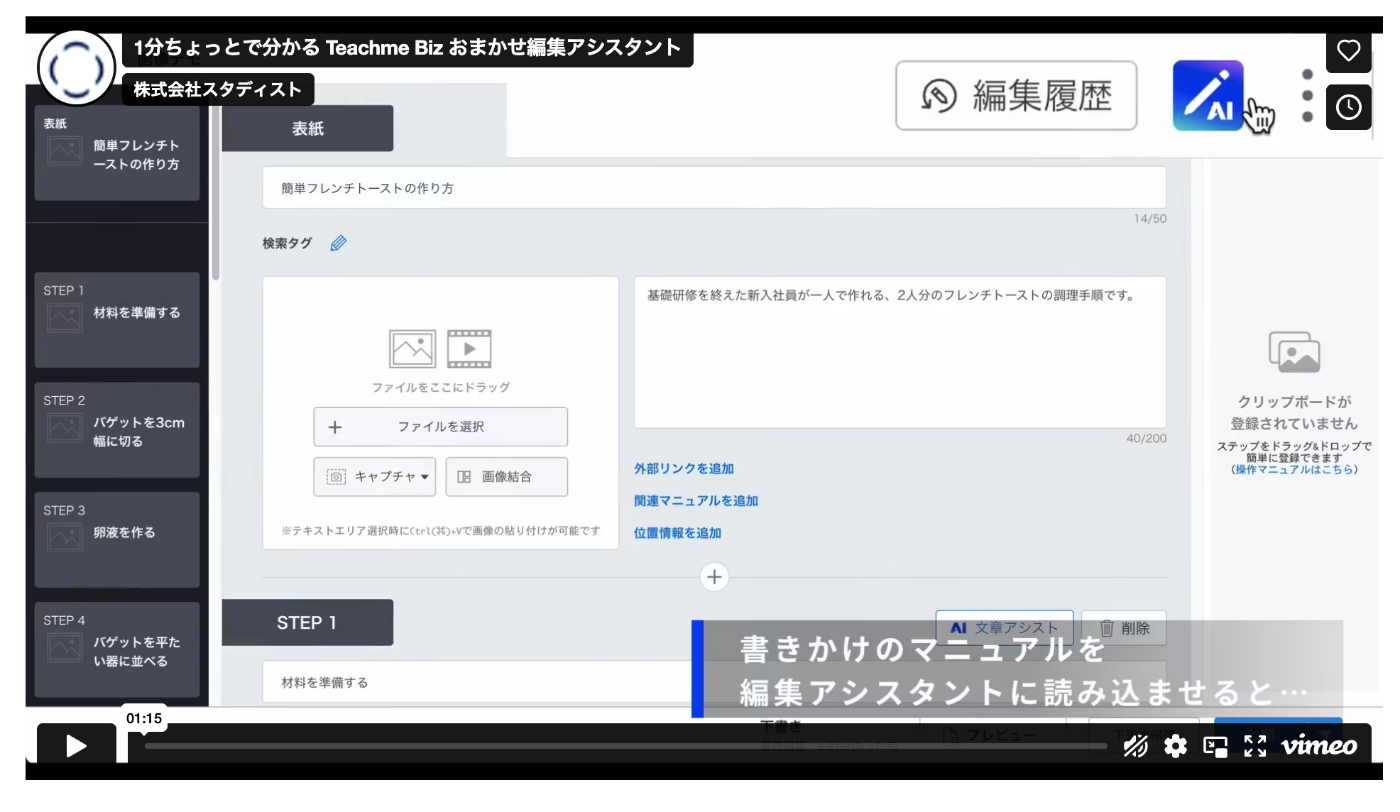Click the title field 簡単フレンチトーストの作り方
The width and height of the screenshot is (1400, 812).
(x=714, y=187)
